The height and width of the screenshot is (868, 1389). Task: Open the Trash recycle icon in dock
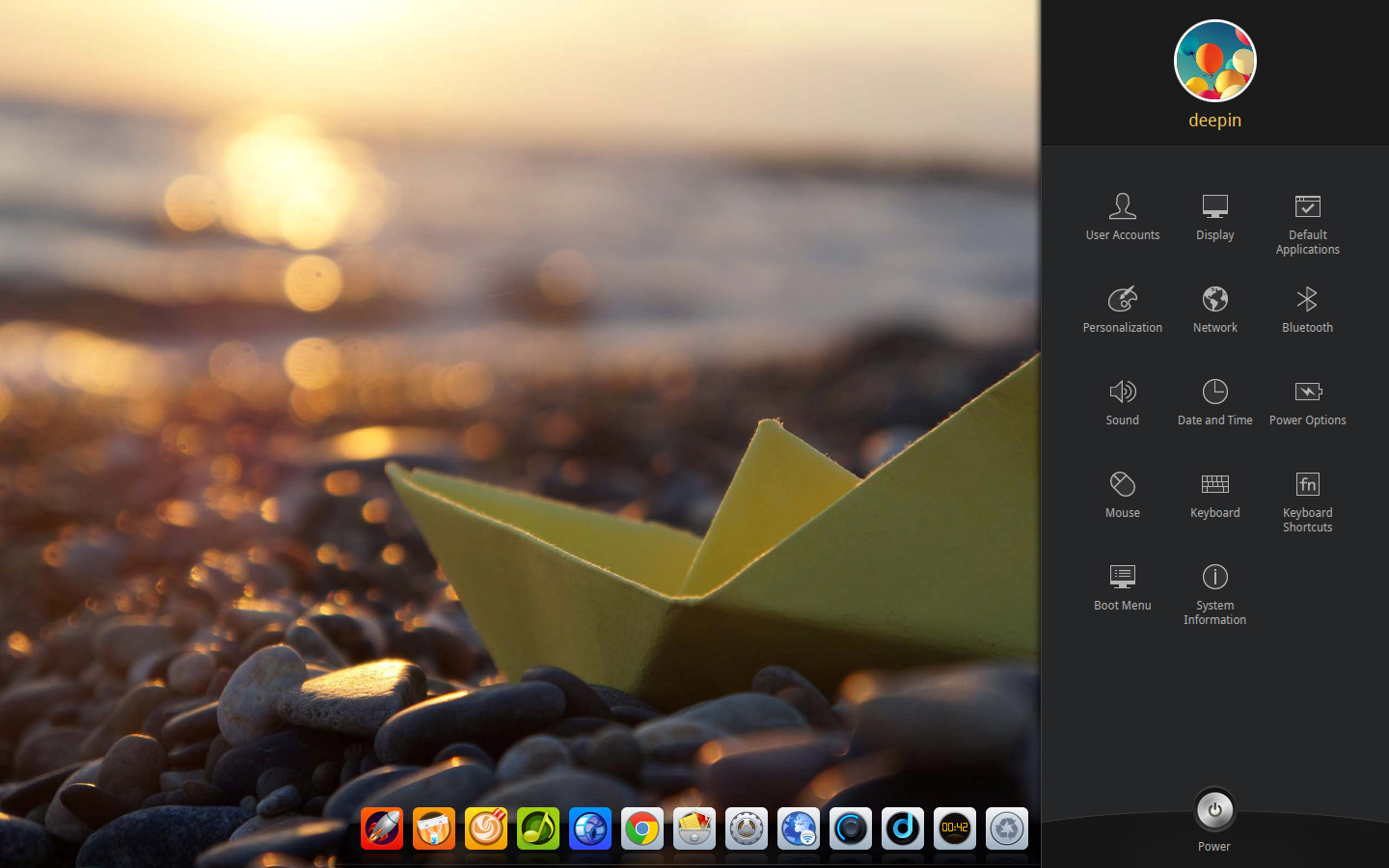[1007, 828]
